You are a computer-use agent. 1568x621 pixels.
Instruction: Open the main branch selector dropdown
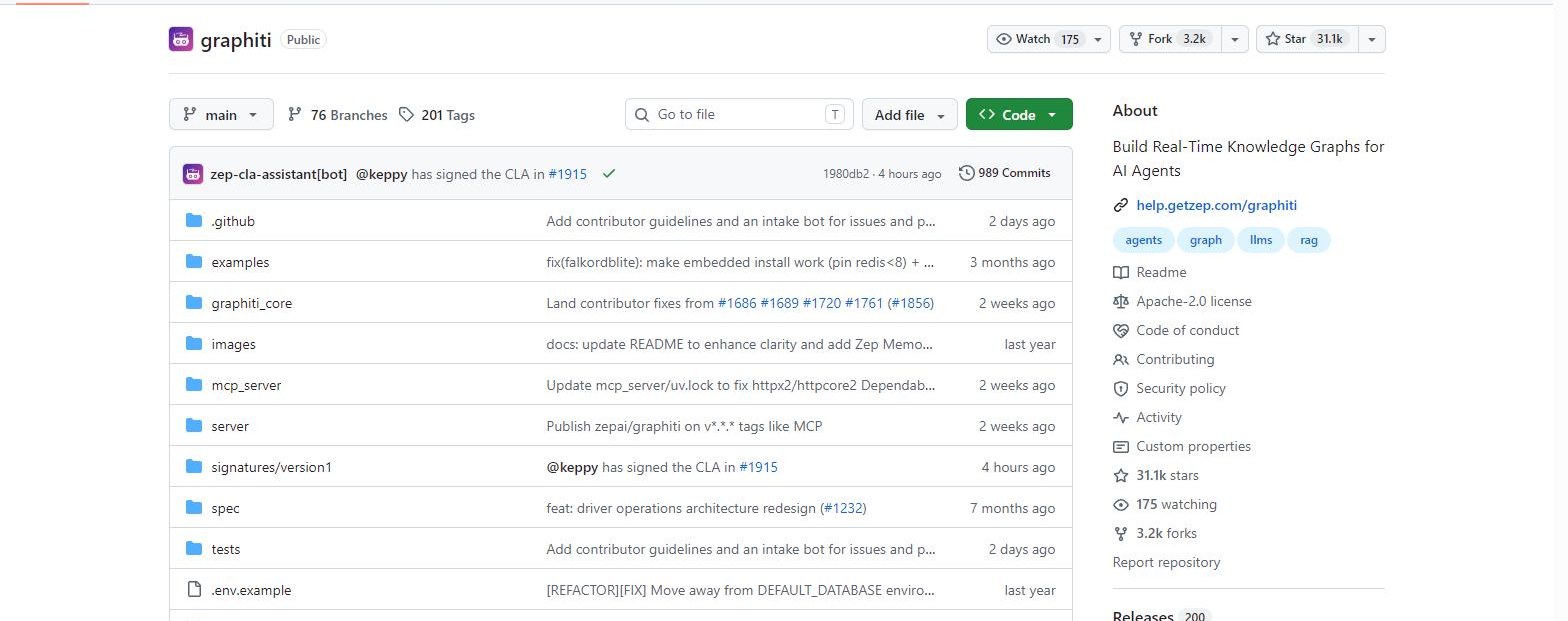pyautogui.click(x=221, y=115)
